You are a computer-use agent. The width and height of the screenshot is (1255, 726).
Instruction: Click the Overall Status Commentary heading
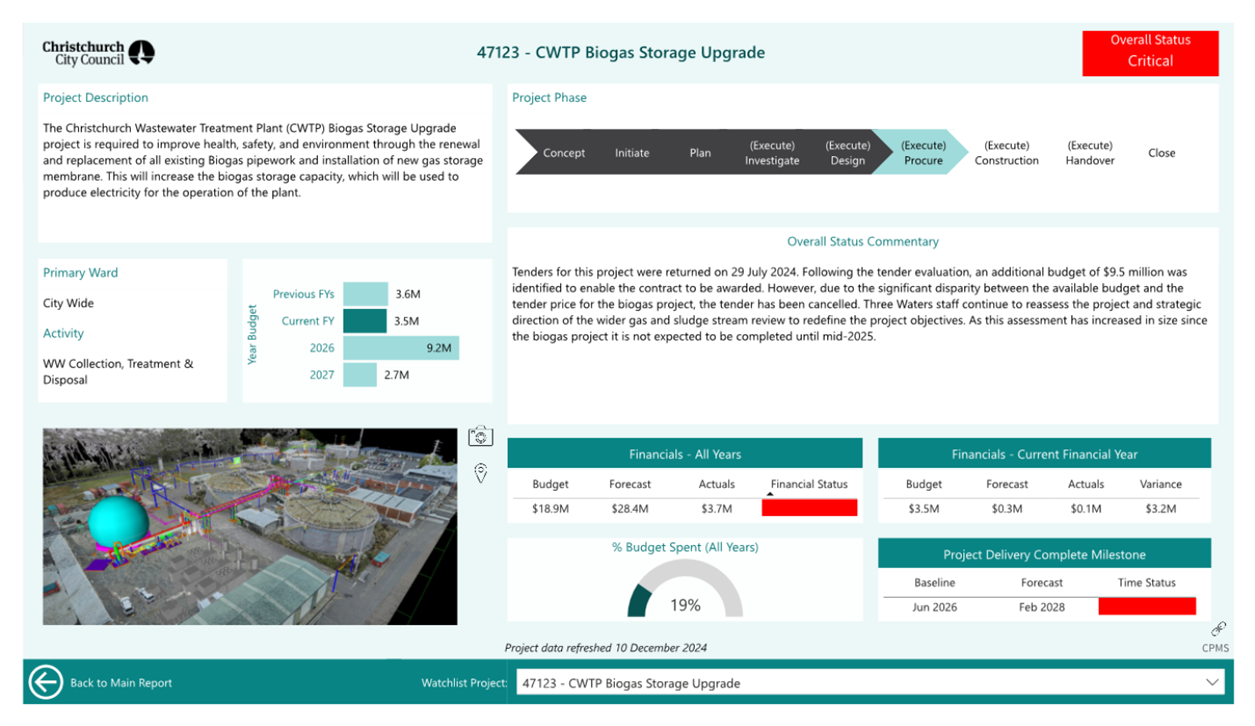(x=863, y=241)
